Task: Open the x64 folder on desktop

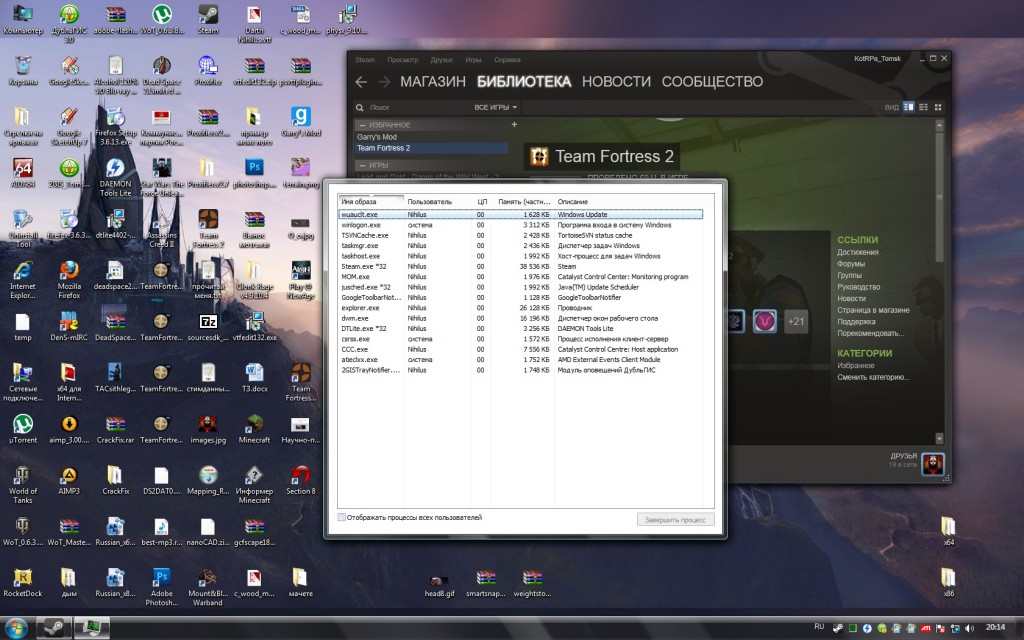Action: [948, 531]
